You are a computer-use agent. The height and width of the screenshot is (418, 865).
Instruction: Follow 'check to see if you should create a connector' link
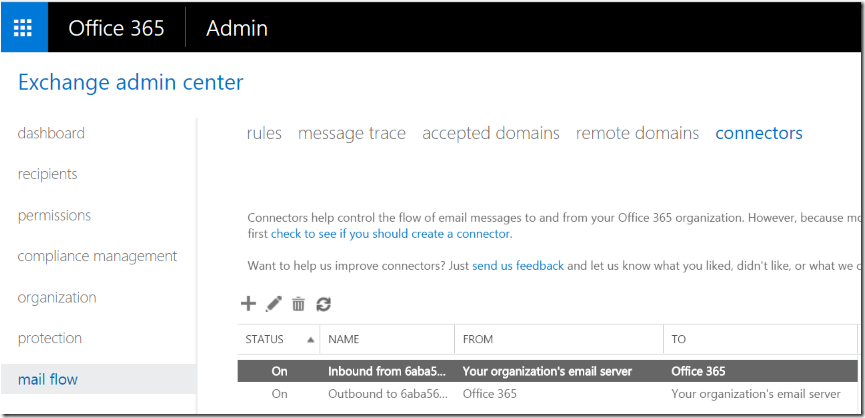[x=391, y=234]
